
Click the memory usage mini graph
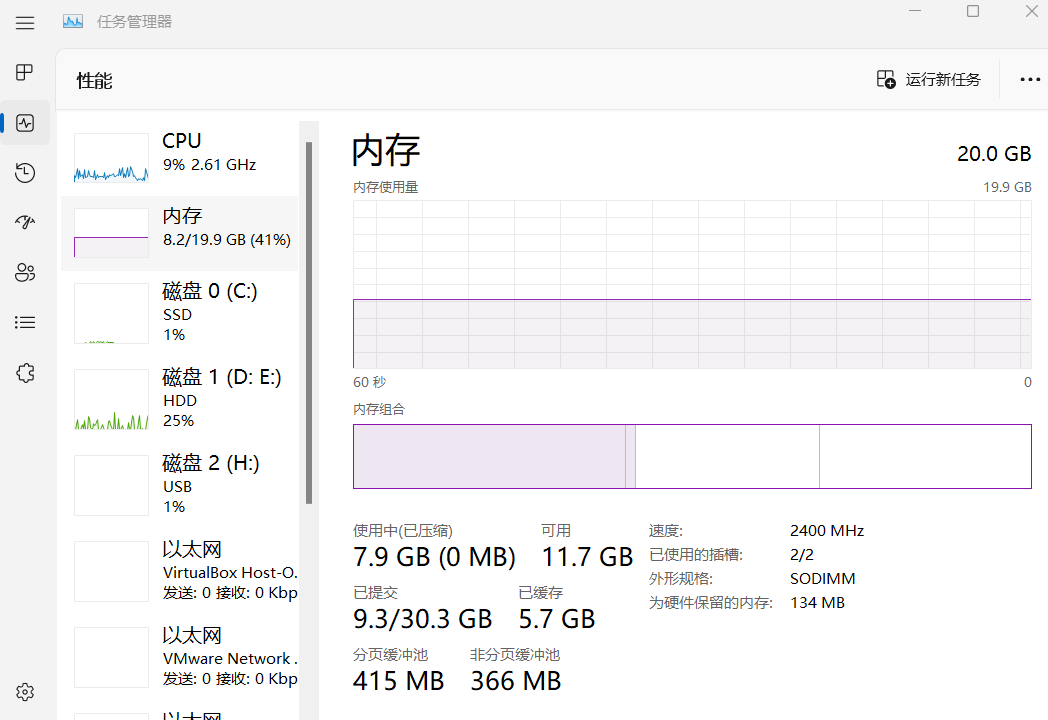point(111,233)
